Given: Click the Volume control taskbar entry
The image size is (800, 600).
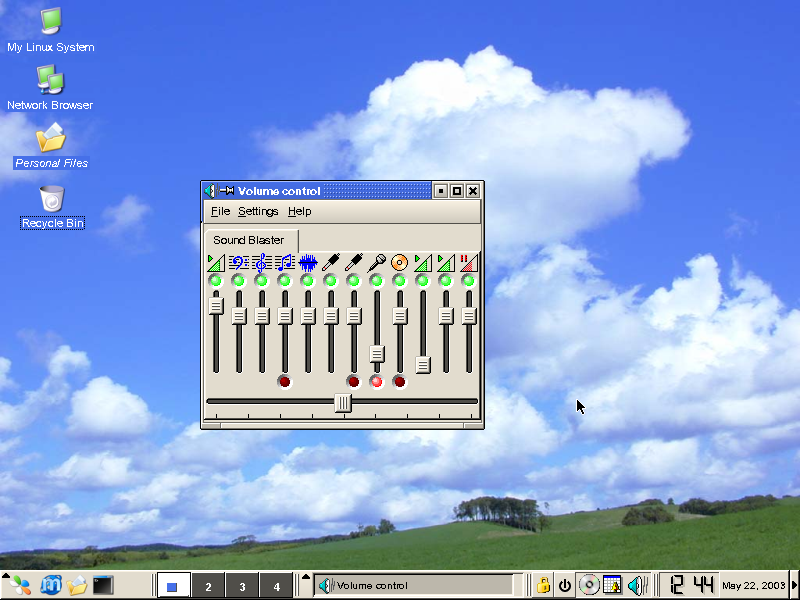Looking at the screenshot, I should (414, 585).
